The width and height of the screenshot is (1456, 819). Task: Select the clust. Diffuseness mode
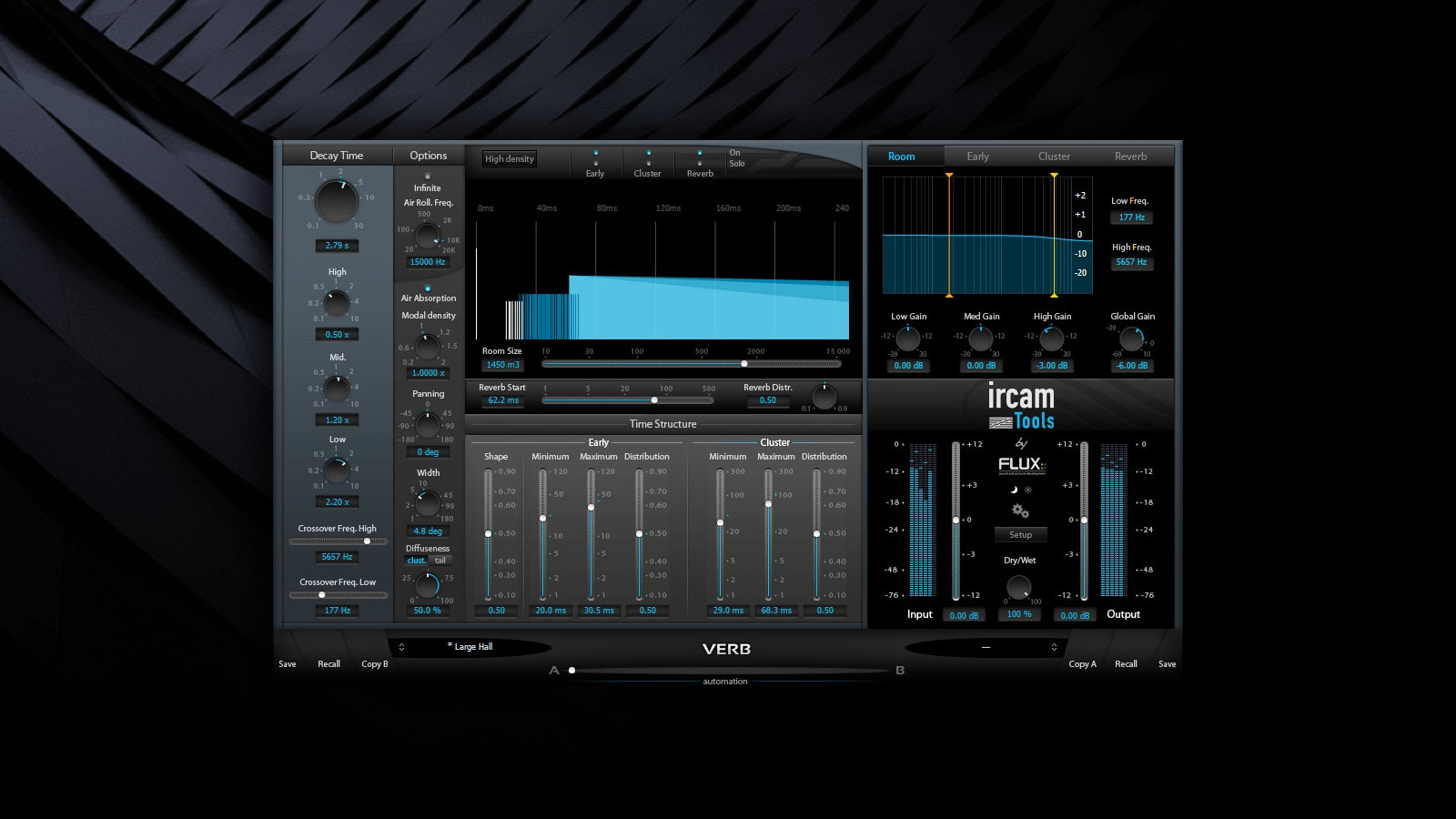(x=416, y=561)
